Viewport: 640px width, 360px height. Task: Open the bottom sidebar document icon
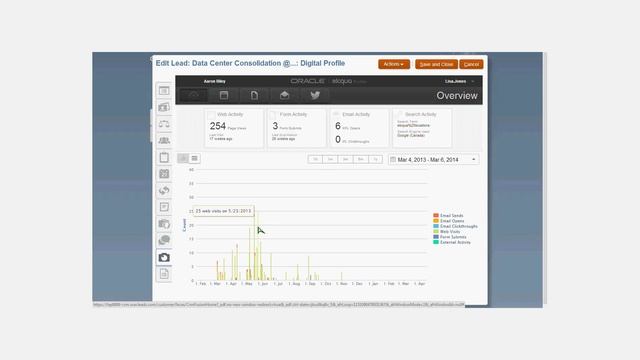164,274
